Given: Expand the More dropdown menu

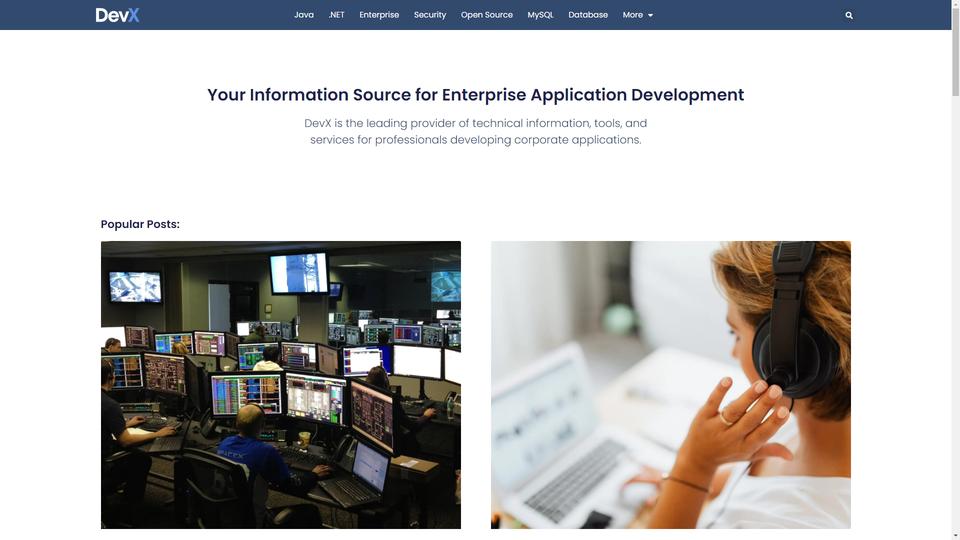Looking at the screenshot, I should click(x=637, y=15).
